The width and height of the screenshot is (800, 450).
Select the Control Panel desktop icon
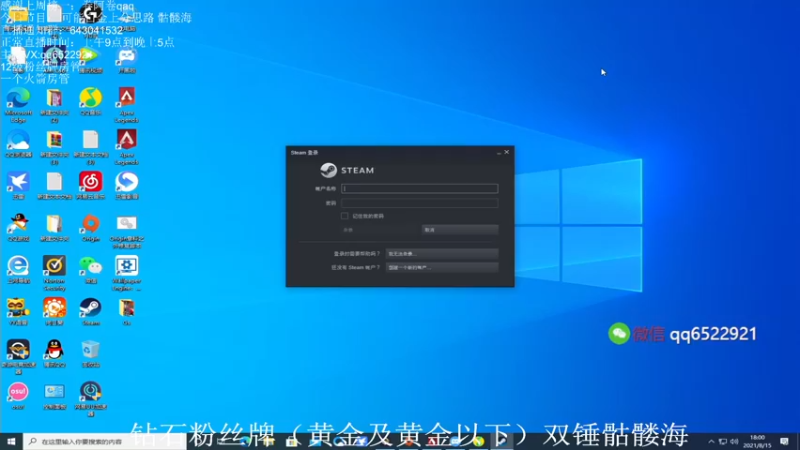point(54,396)
